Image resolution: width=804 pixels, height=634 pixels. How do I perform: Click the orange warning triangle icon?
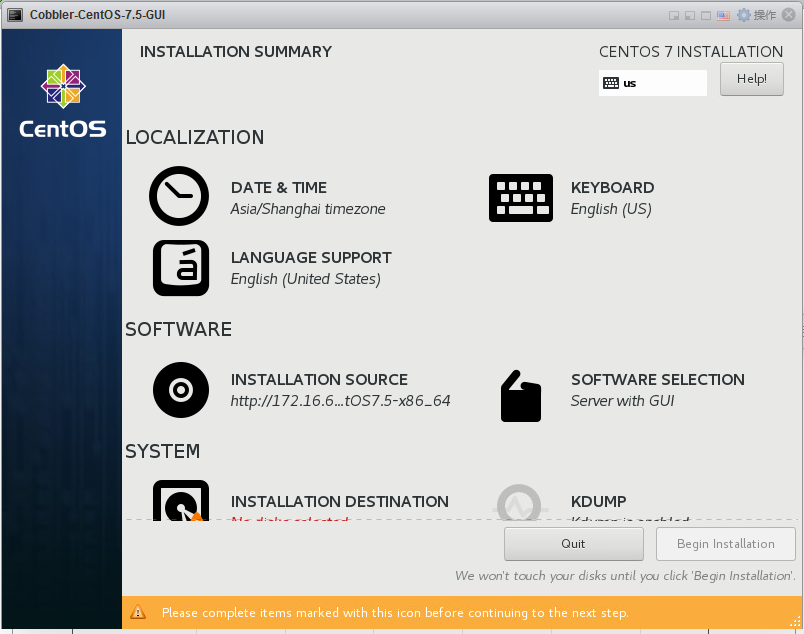click(x=138, y=612)
